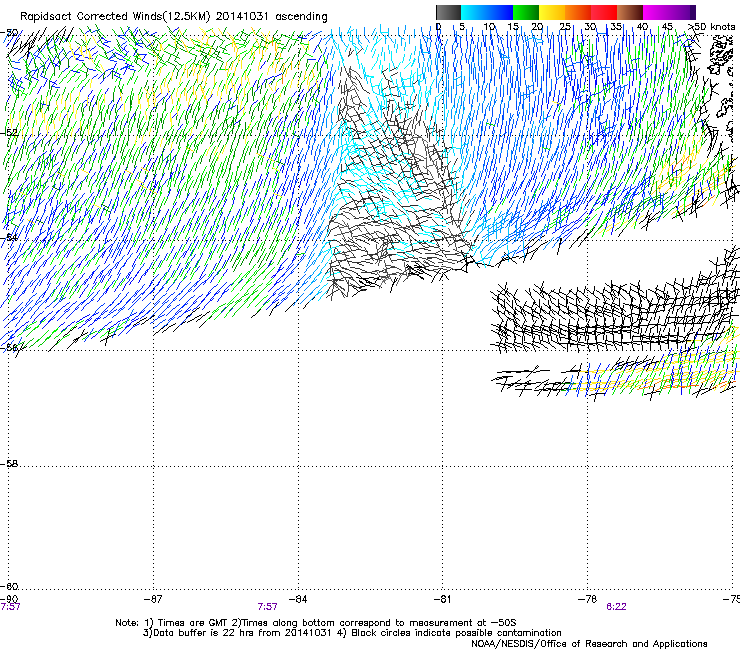The height and width of the screenshot is (650, 740).
Task: Click the purple 8:22 time label
Action: pyautogui.click(x=616, y=607)
